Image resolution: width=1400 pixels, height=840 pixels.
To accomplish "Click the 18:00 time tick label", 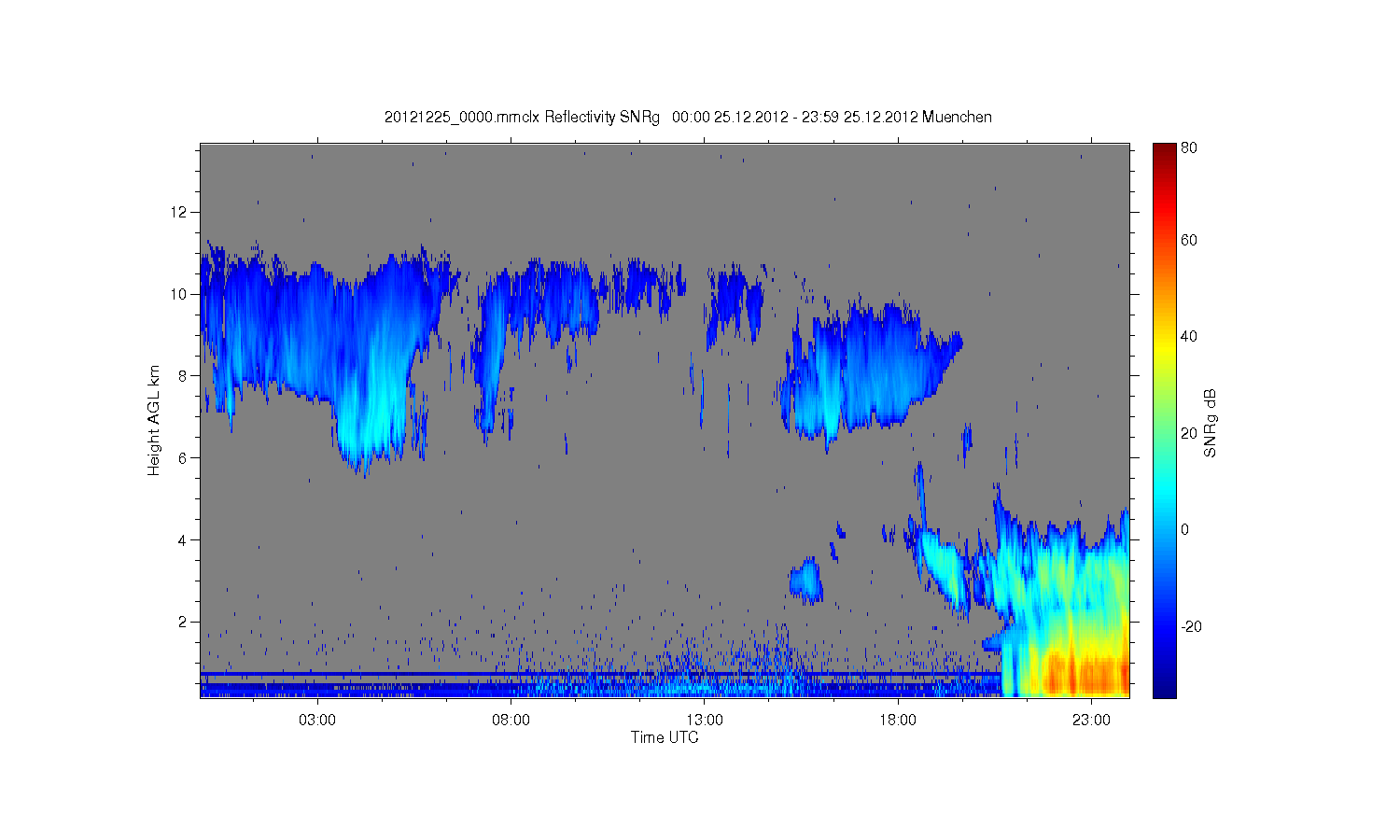I will [x=898, y=720].
